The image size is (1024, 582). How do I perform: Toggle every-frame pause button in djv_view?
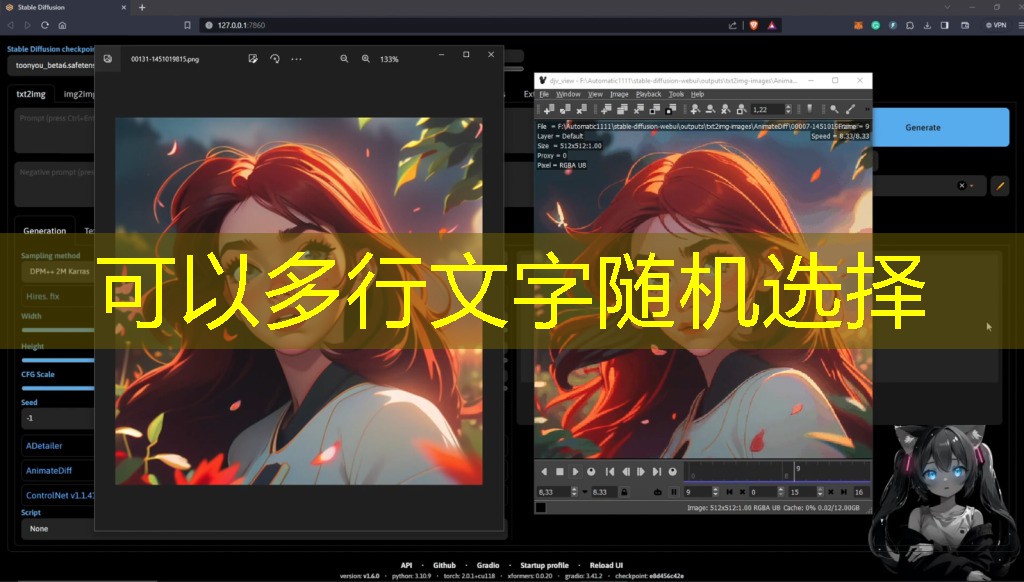[x=673, y=492]
